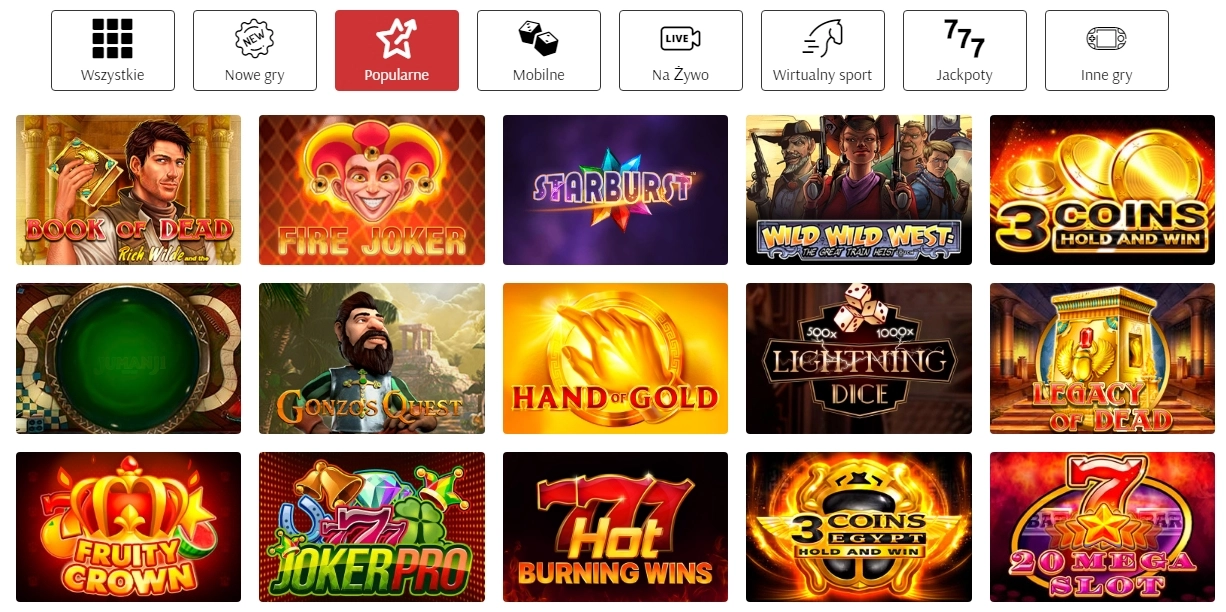1226x612 pixels.
Task: Click the Popularne star icon tab
Action: [397, 50]
